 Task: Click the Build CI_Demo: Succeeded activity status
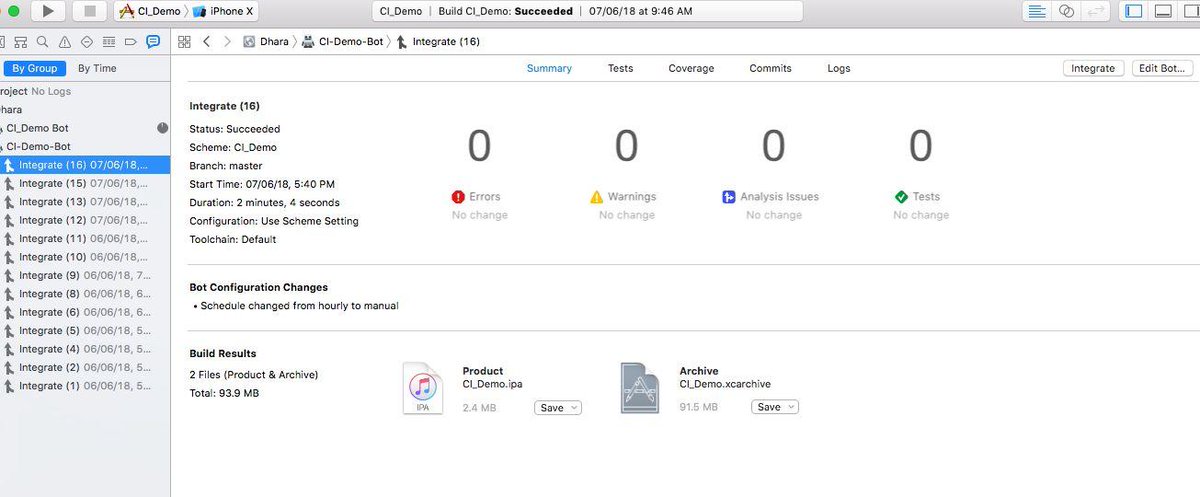[506, 11]
